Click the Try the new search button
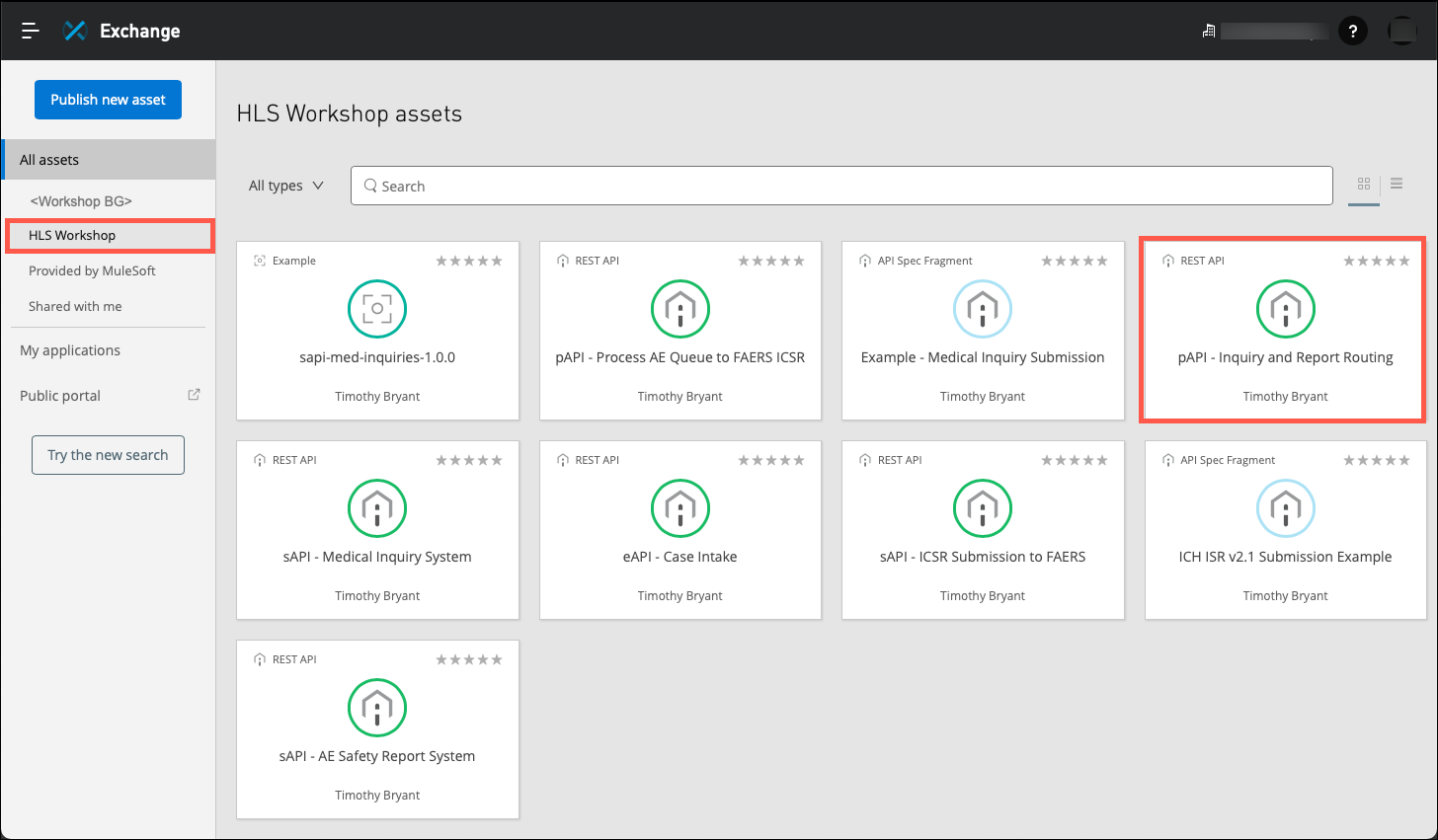1438x840 pixels. [x=108, y=455]
